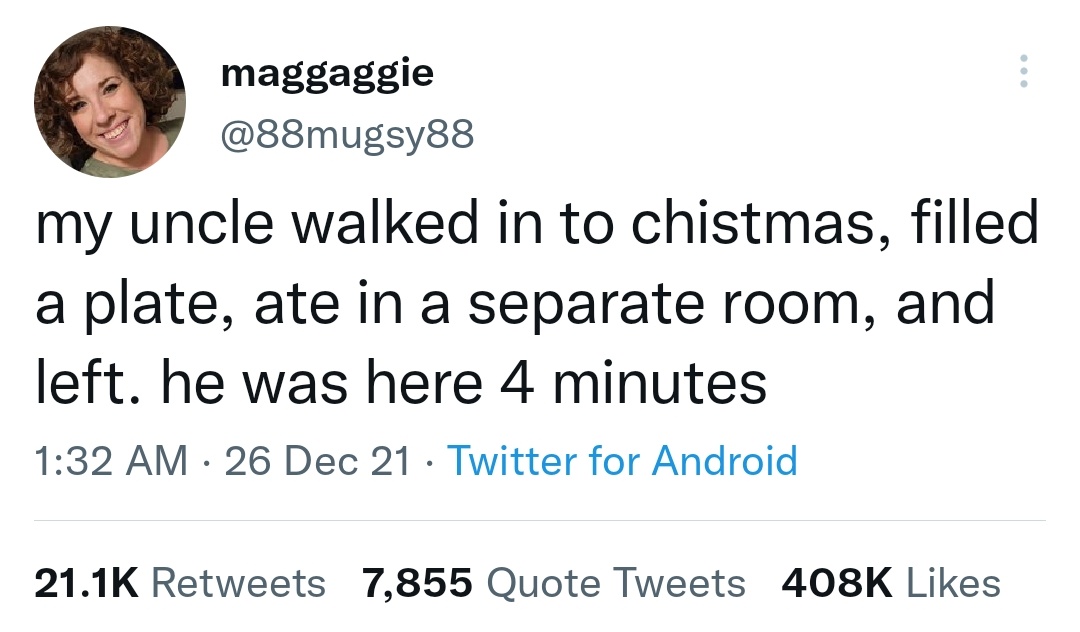The height and width of the screenshot is (632, 1080).
Task: Open the tweet's three-dot more options menu
Action: click(1021, 72)
